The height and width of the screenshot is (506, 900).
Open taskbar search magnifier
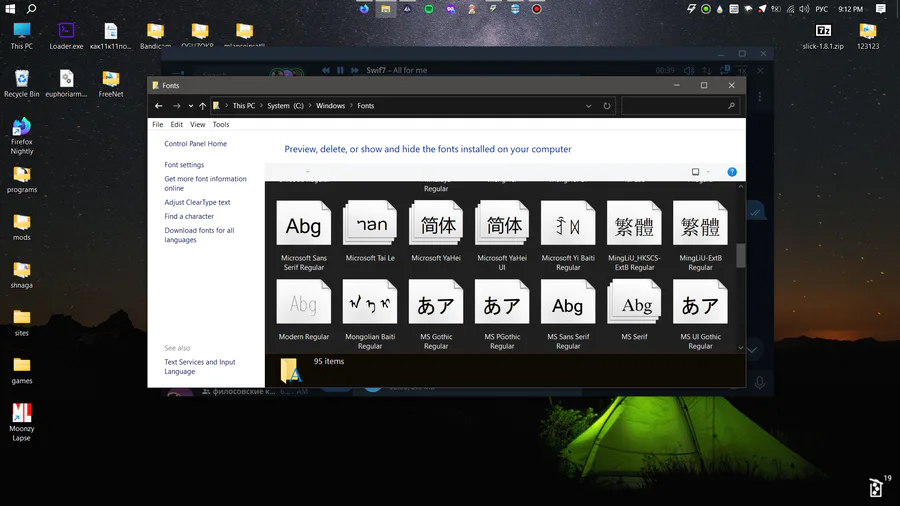(x=32, y=9)
